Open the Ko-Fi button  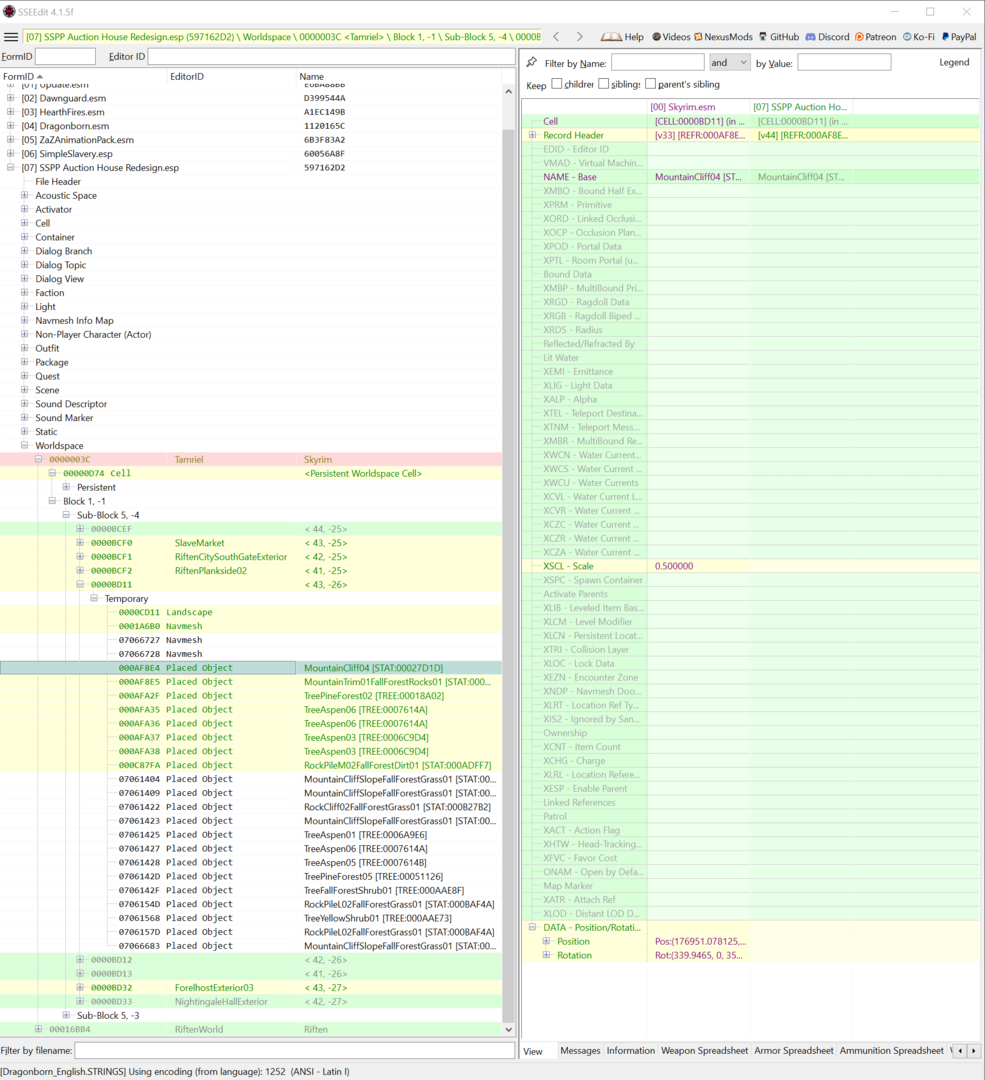[919, 37]
